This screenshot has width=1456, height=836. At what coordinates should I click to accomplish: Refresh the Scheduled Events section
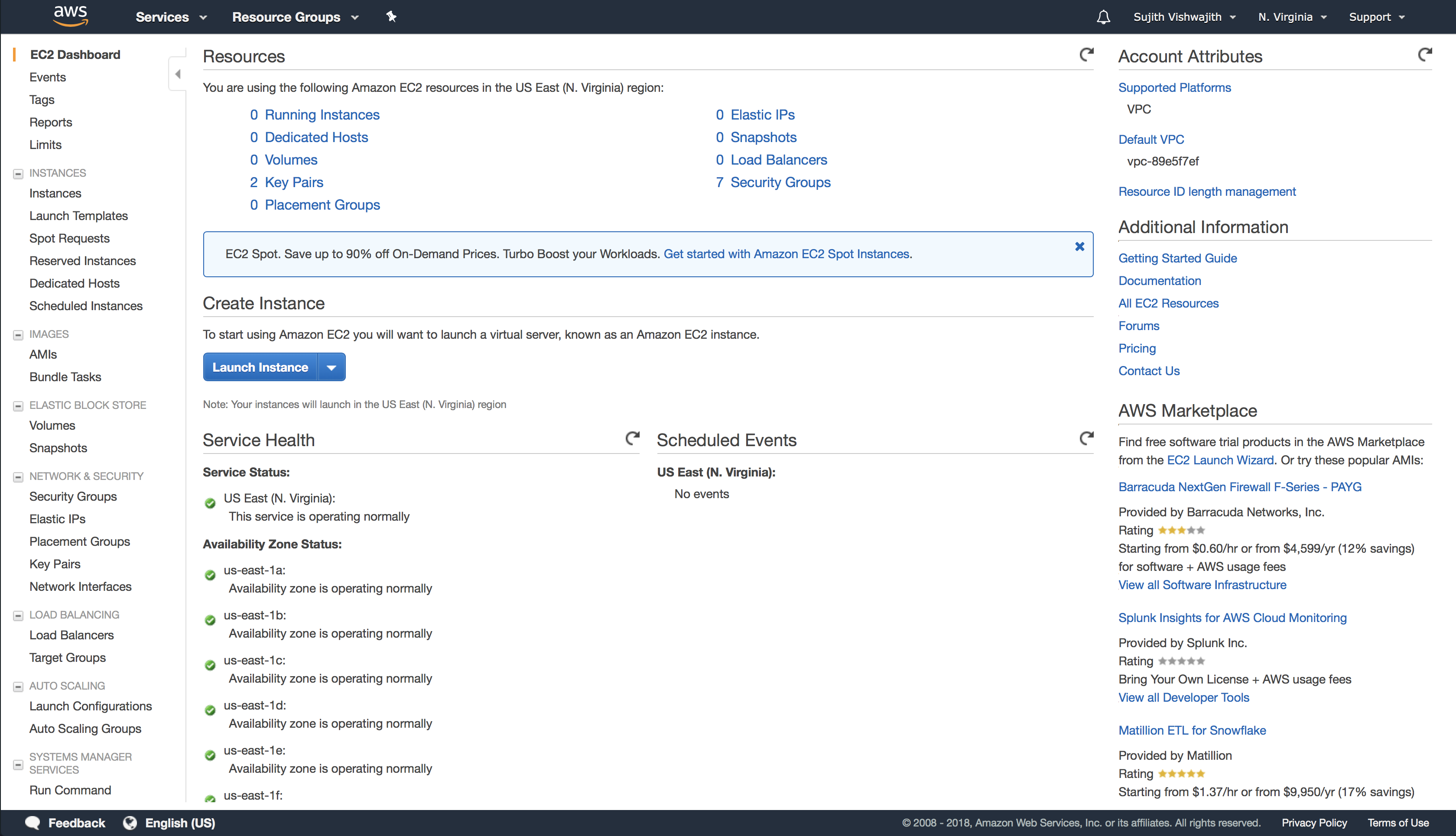(x=1086, y=439)
